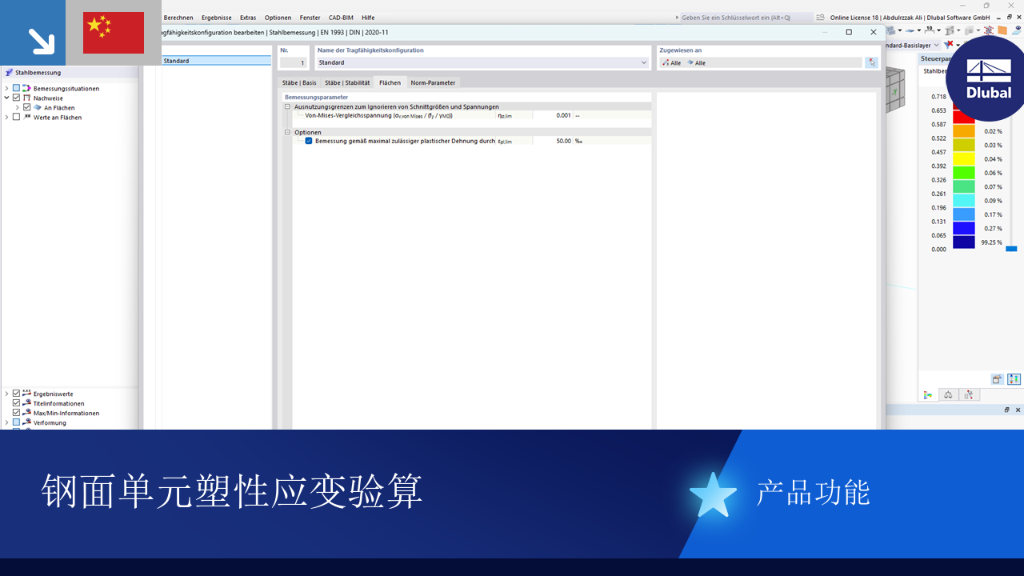Open the CAD-BIM menu
This screenshot has height=576, width=1024.
click(x=341, y=18)
